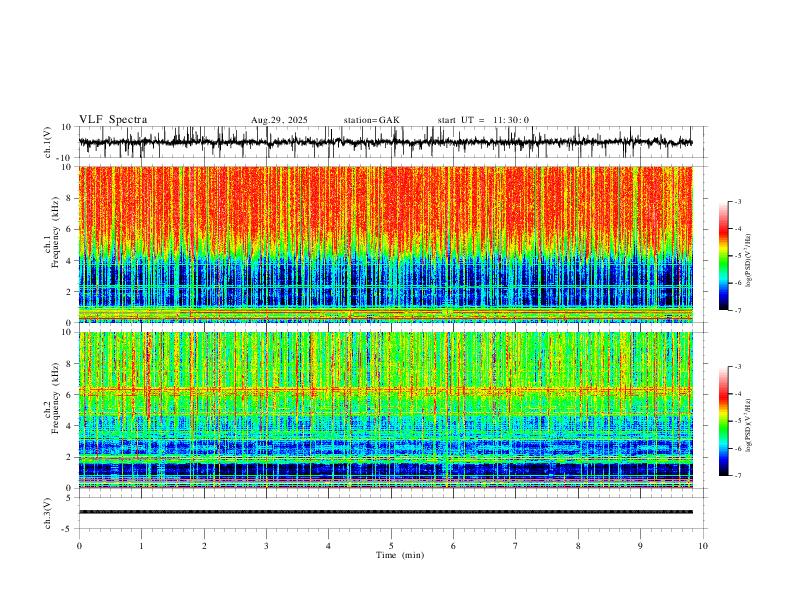Click the '8' kHz tick on ch.1 spectrogram axis
The height and width of the screenshot is (612, 792).
(69, 198)
